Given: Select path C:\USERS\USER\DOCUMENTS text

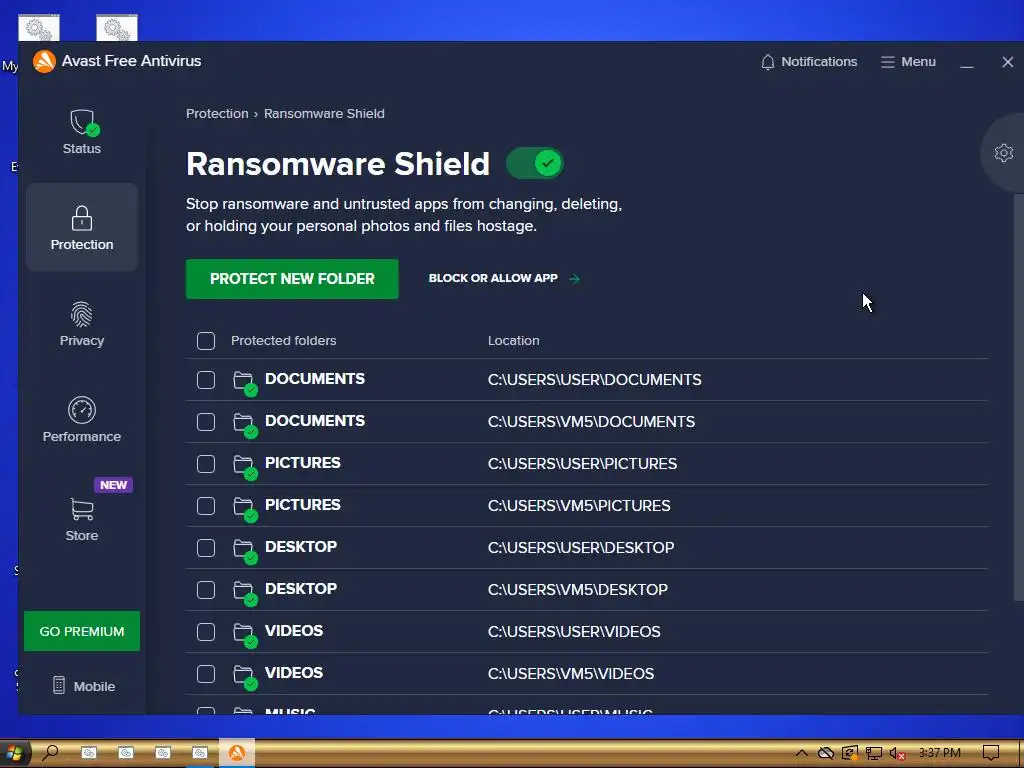Looking at the screenshot, I should point(594,380).
